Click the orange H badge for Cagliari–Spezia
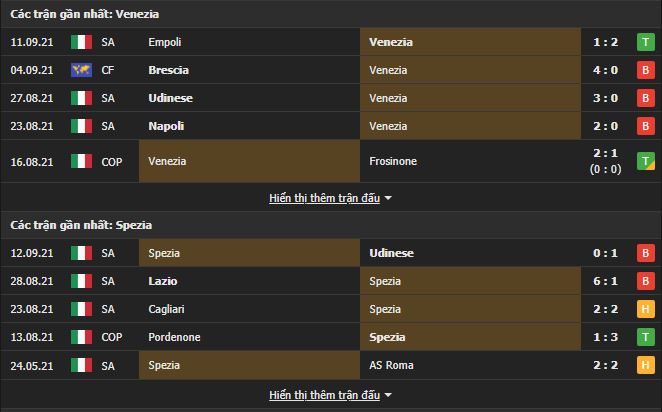The width and height of the screenshot is (662, 412). tap(645, 309)
